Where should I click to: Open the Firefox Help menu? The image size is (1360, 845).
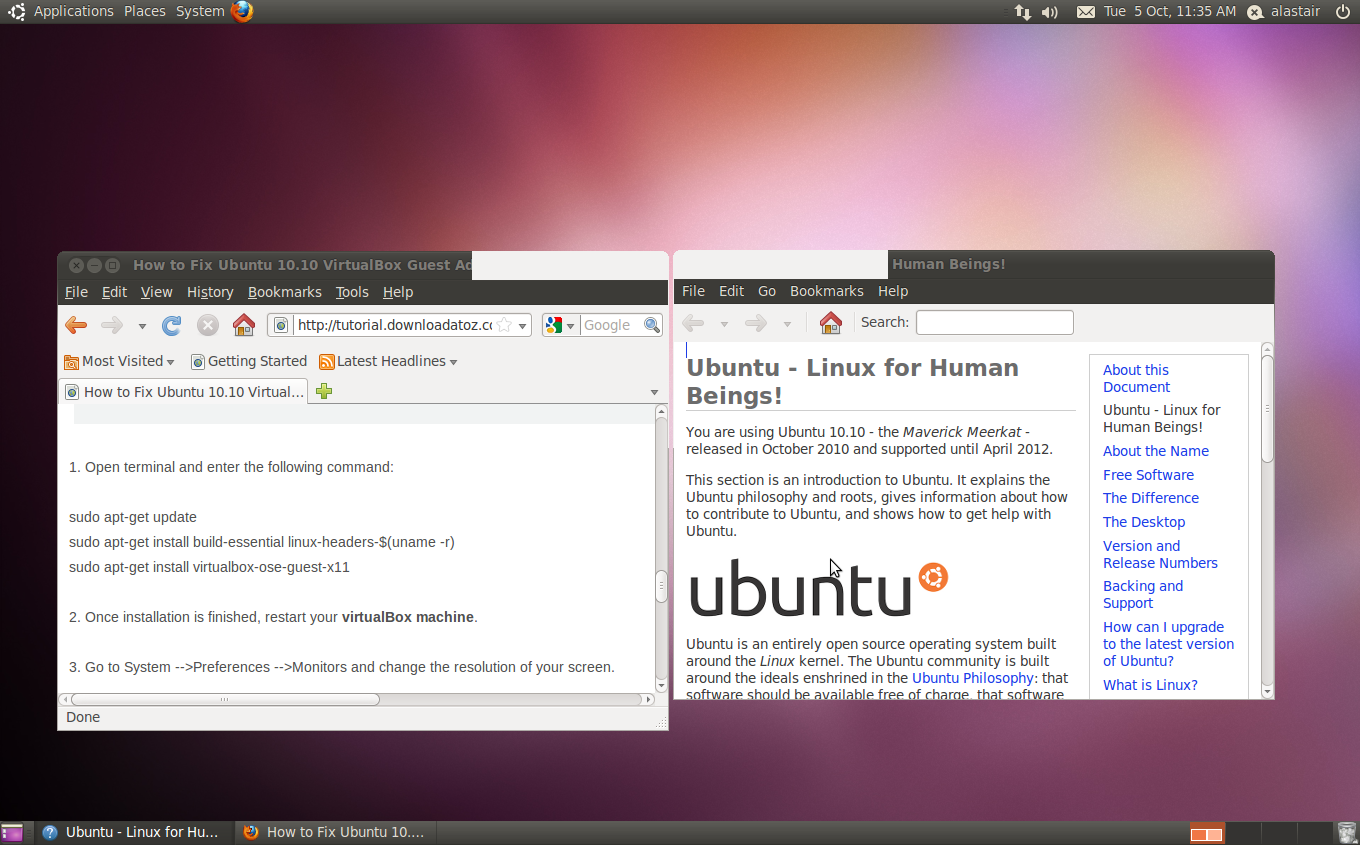coord(398,292)
